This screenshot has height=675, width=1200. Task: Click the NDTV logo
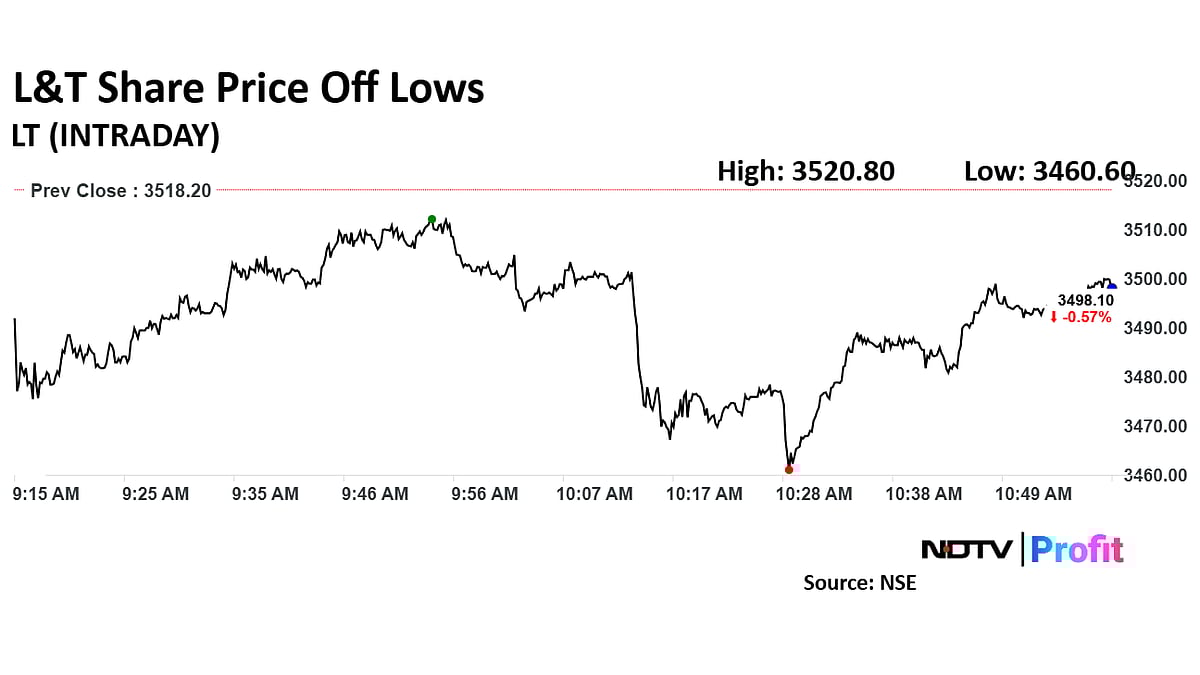tap(966, 549)
